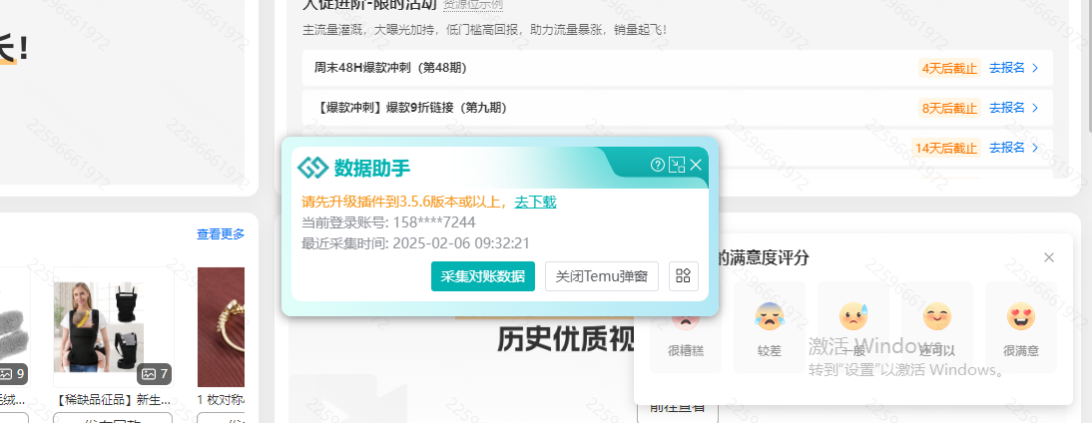Click 周末48H爆款冲刺（第48期） activity title
The width and height of the screenshot is (1092, 423).
pos(390,68)
